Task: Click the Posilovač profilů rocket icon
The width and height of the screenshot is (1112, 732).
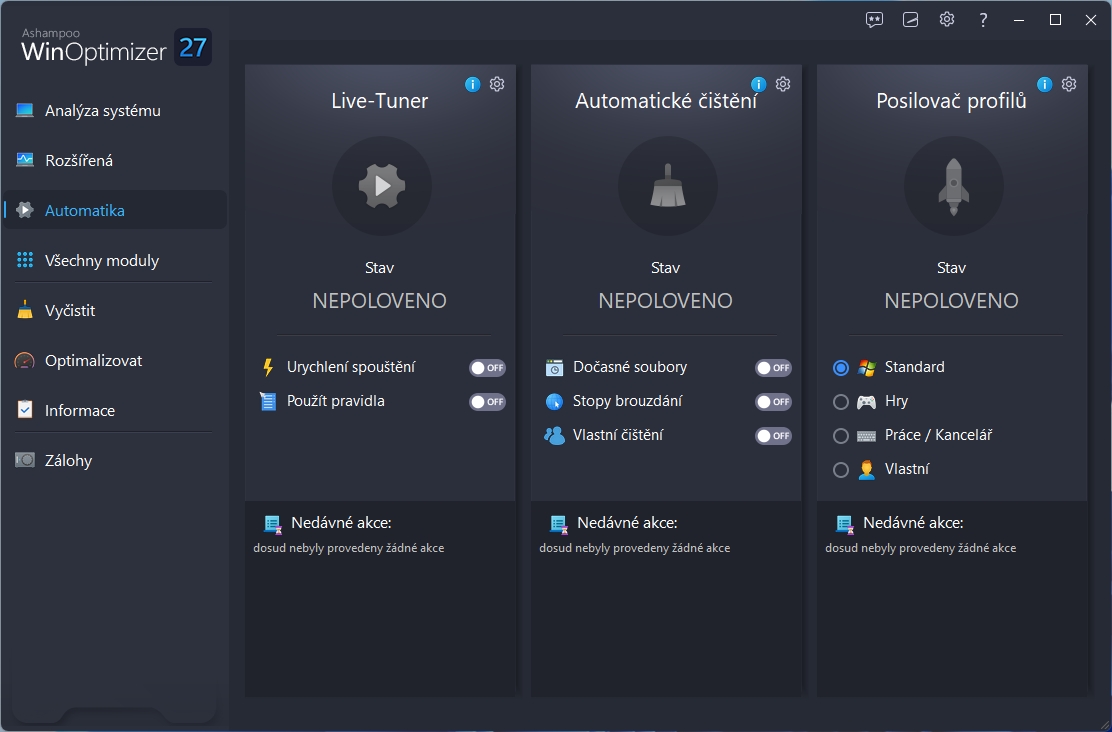Action: (x=953, y=186)
